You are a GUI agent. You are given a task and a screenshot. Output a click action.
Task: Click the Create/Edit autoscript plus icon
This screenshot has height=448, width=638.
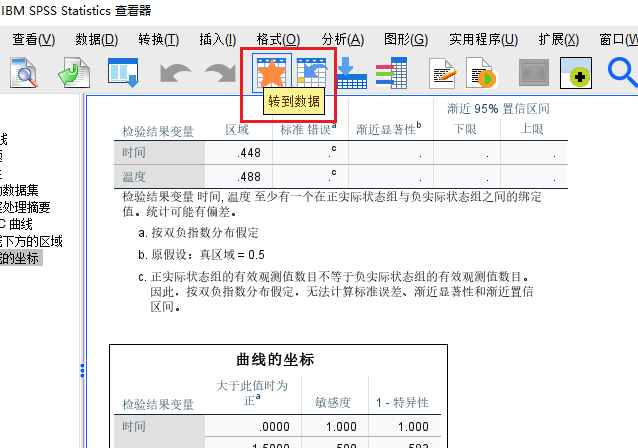click(x=576, y=73)
